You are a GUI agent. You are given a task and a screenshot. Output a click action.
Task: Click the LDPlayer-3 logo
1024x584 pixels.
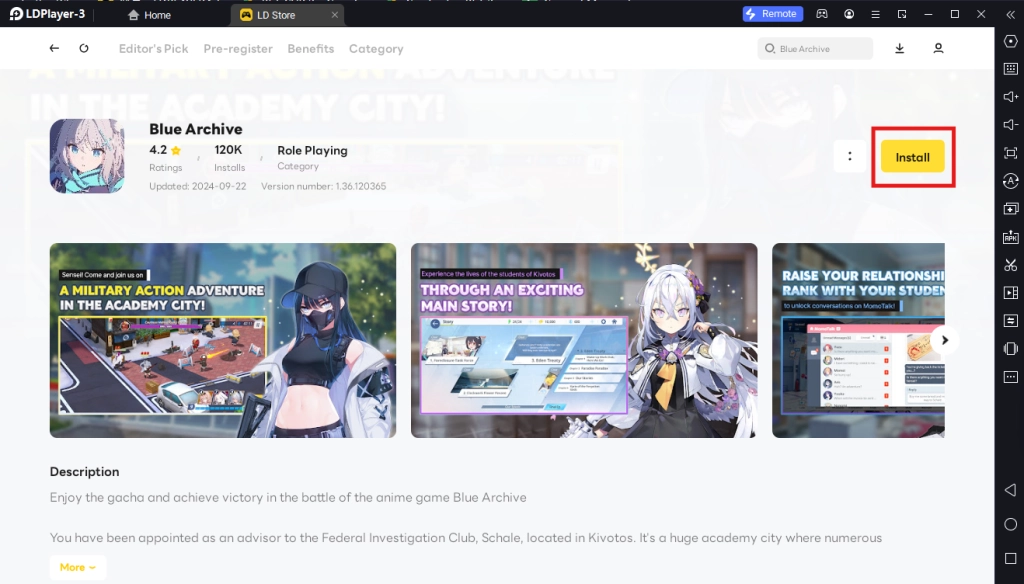point(47,14)
